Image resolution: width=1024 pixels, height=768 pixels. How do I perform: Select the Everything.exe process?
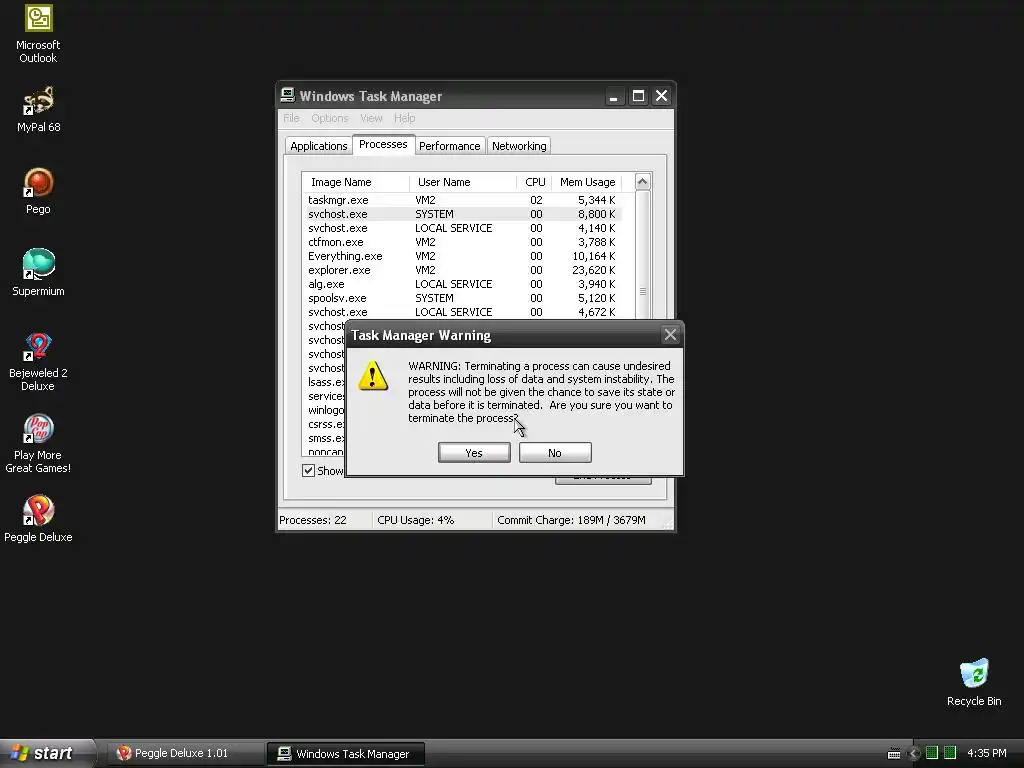(x=462, y=256)
